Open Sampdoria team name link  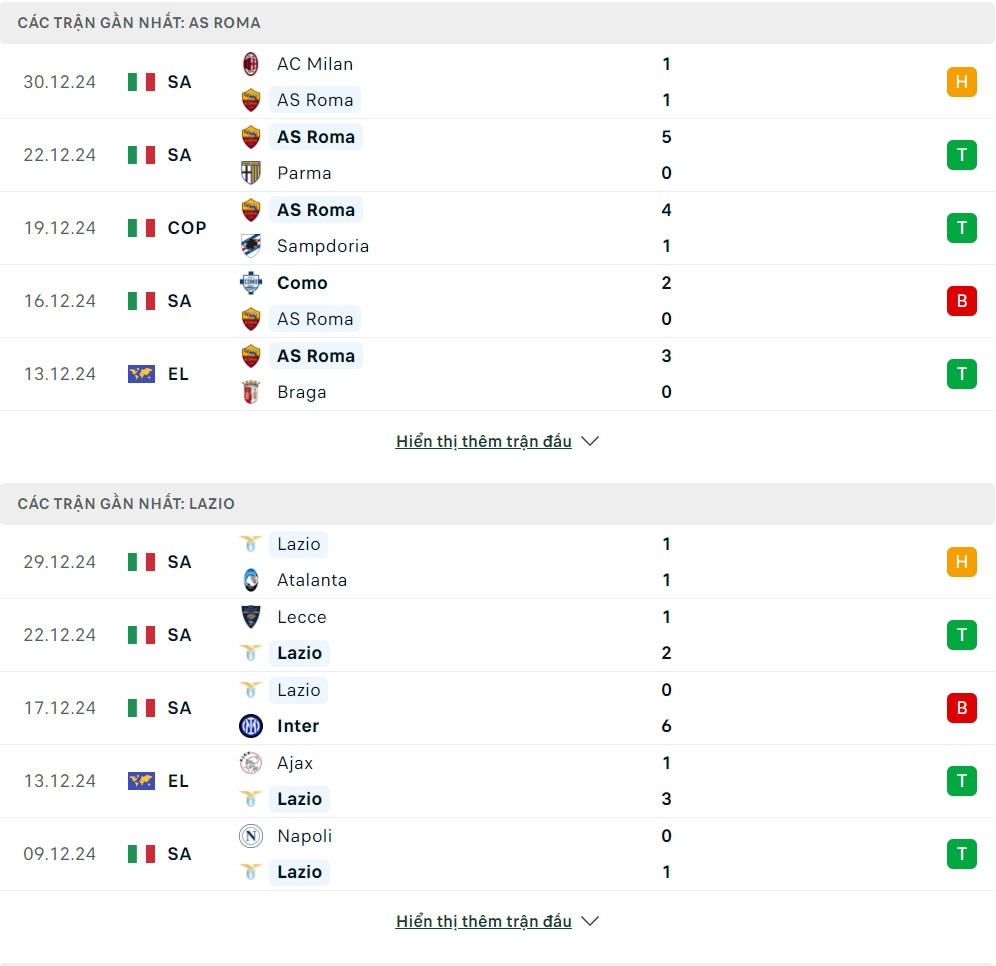(x=323, y=246)
